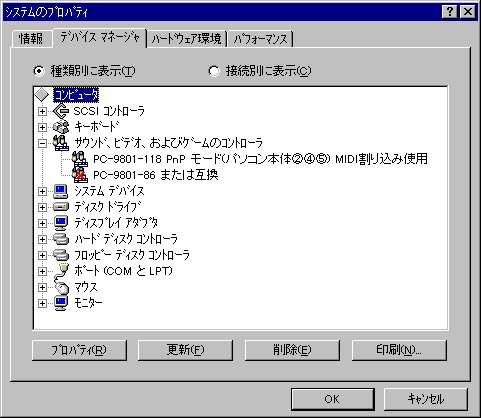
Task: Select the コンピュータ root tree item
Action: [x=76, y=95]
